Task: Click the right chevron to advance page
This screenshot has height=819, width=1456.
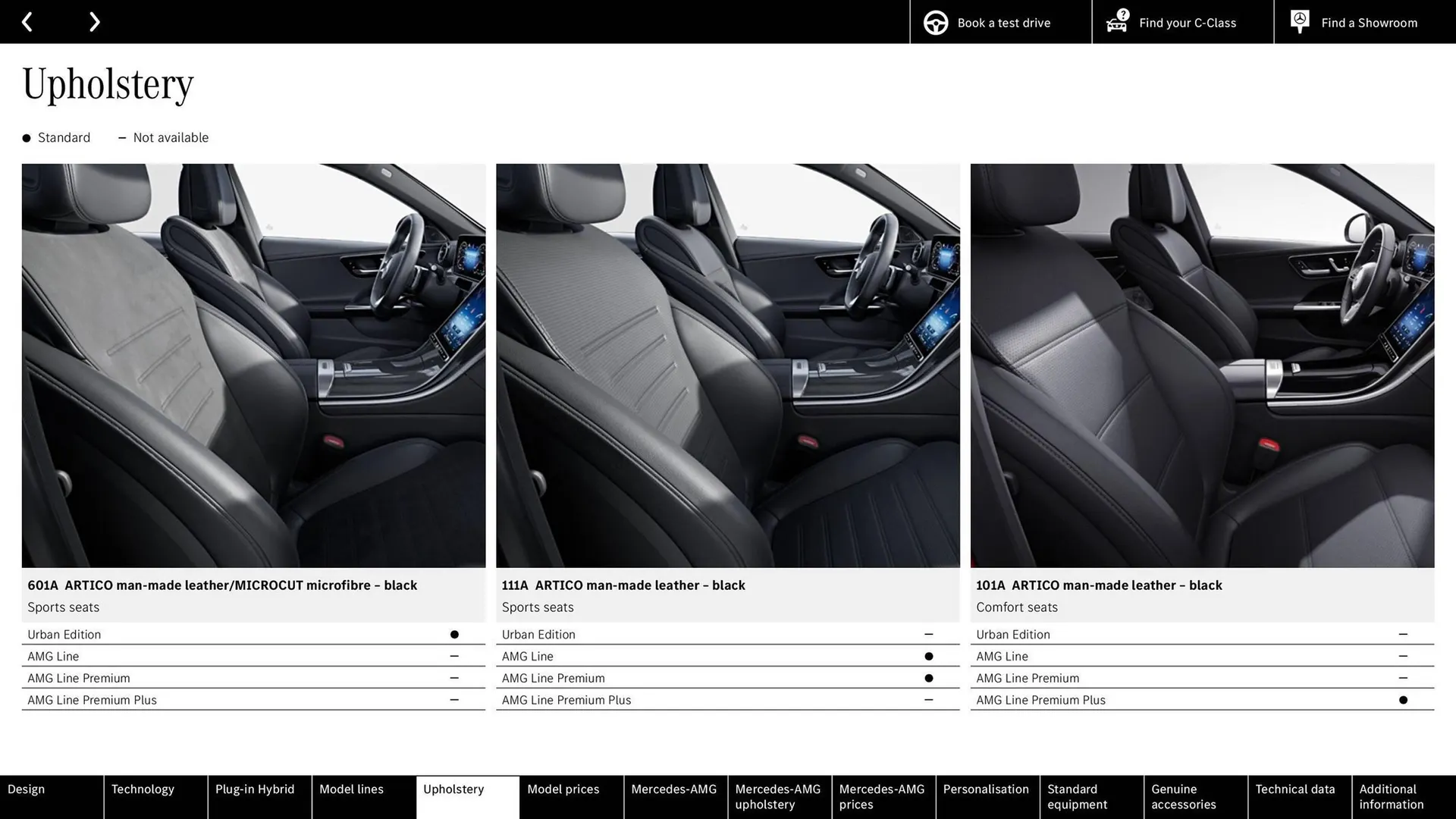Action: (x=94, y=21)
